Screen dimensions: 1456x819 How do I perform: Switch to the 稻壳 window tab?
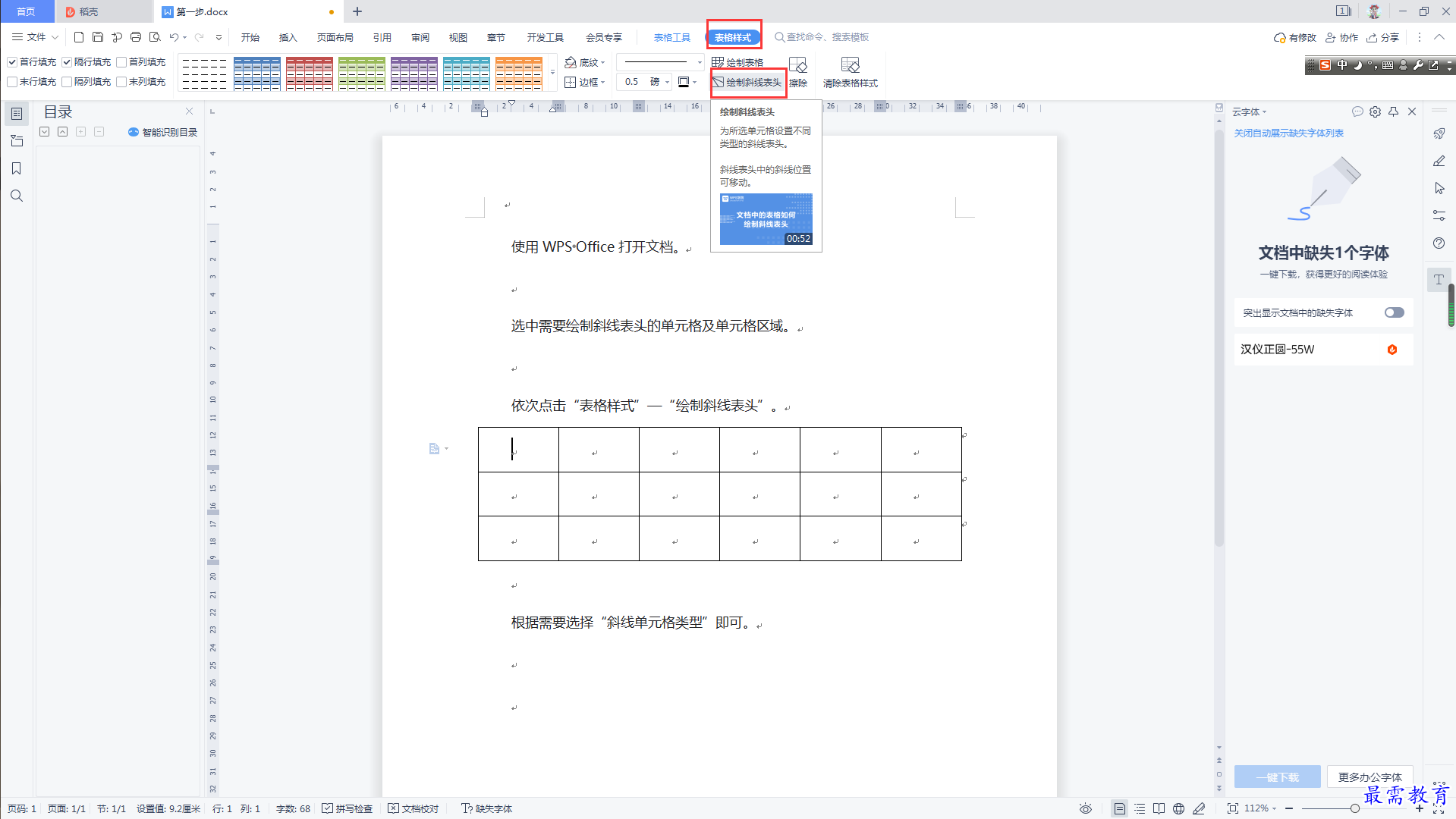pyautogui.click(x=103, y=11)
